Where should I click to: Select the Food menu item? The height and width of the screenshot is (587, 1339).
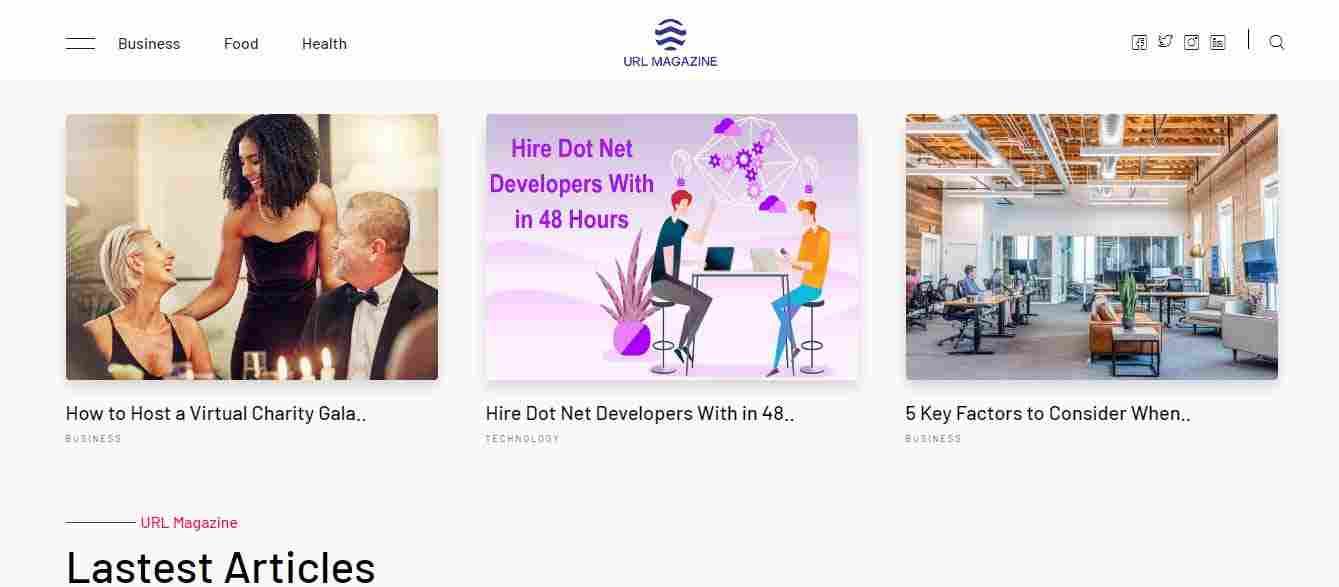point(241,44)
